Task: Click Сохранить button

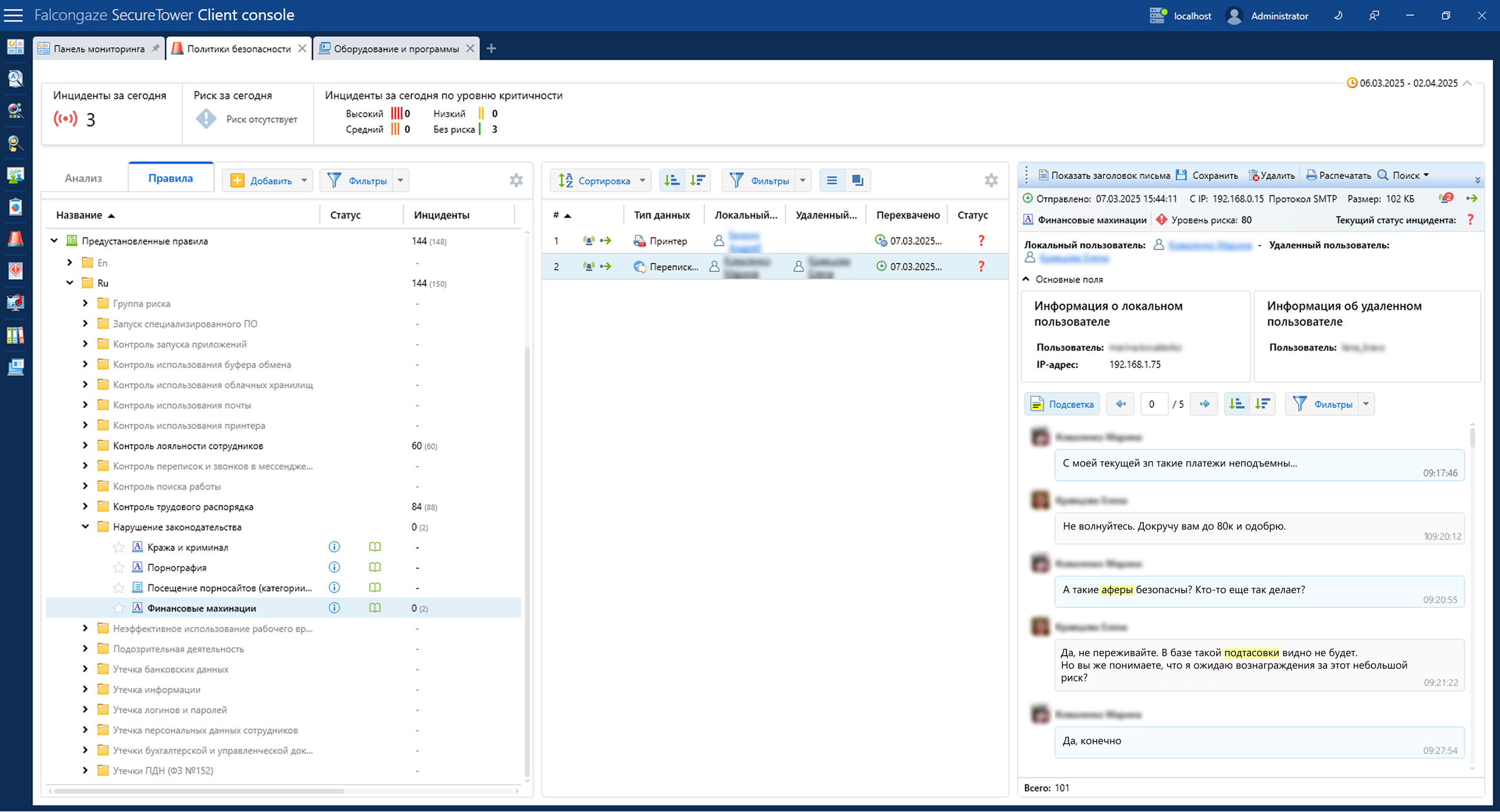Action: (1207, 176)
